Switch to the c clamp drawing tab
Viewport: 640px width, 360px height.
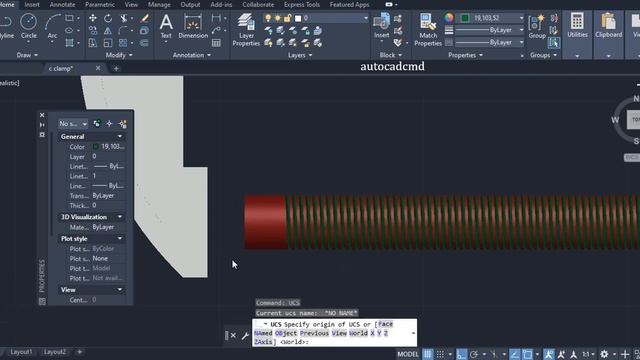[x=60, y=69]
